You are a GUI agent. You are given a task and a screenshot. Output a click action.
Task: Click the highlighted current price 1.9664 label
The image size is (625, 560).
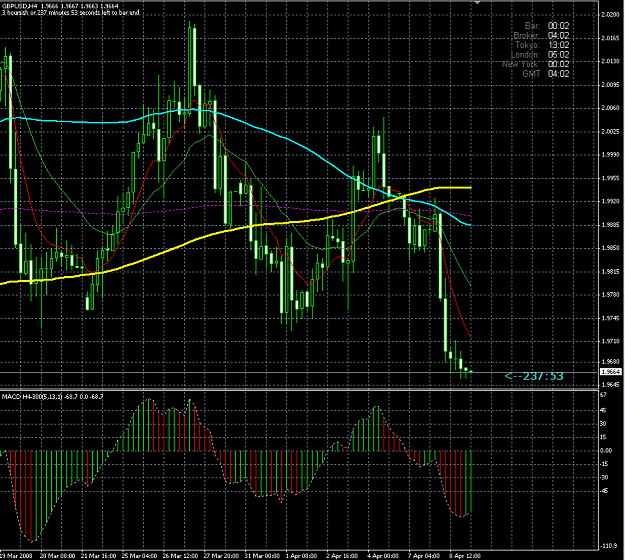tap(611, 371)
